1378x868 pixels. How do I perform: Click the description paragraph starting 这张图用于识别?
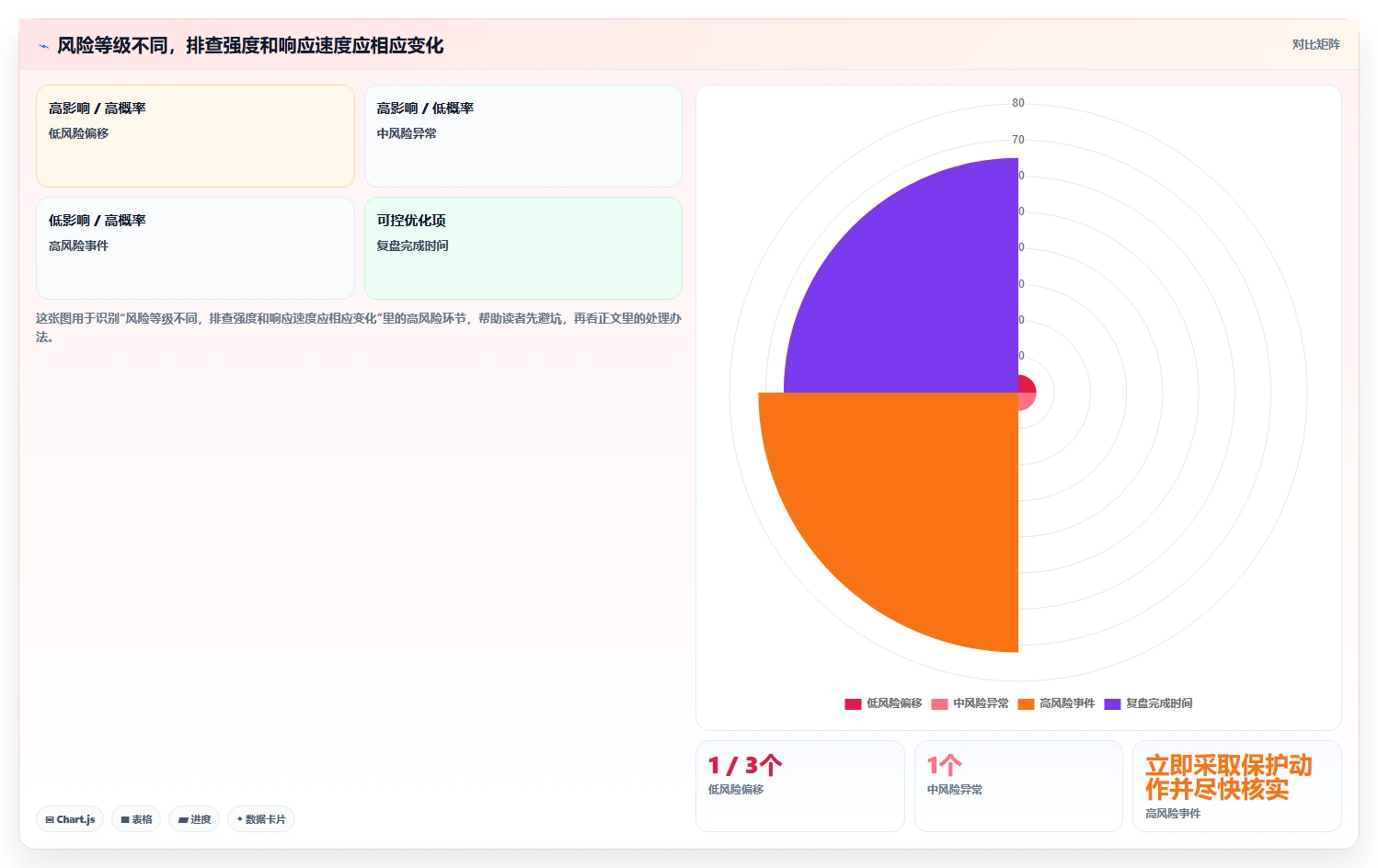[x=359, y=327]
